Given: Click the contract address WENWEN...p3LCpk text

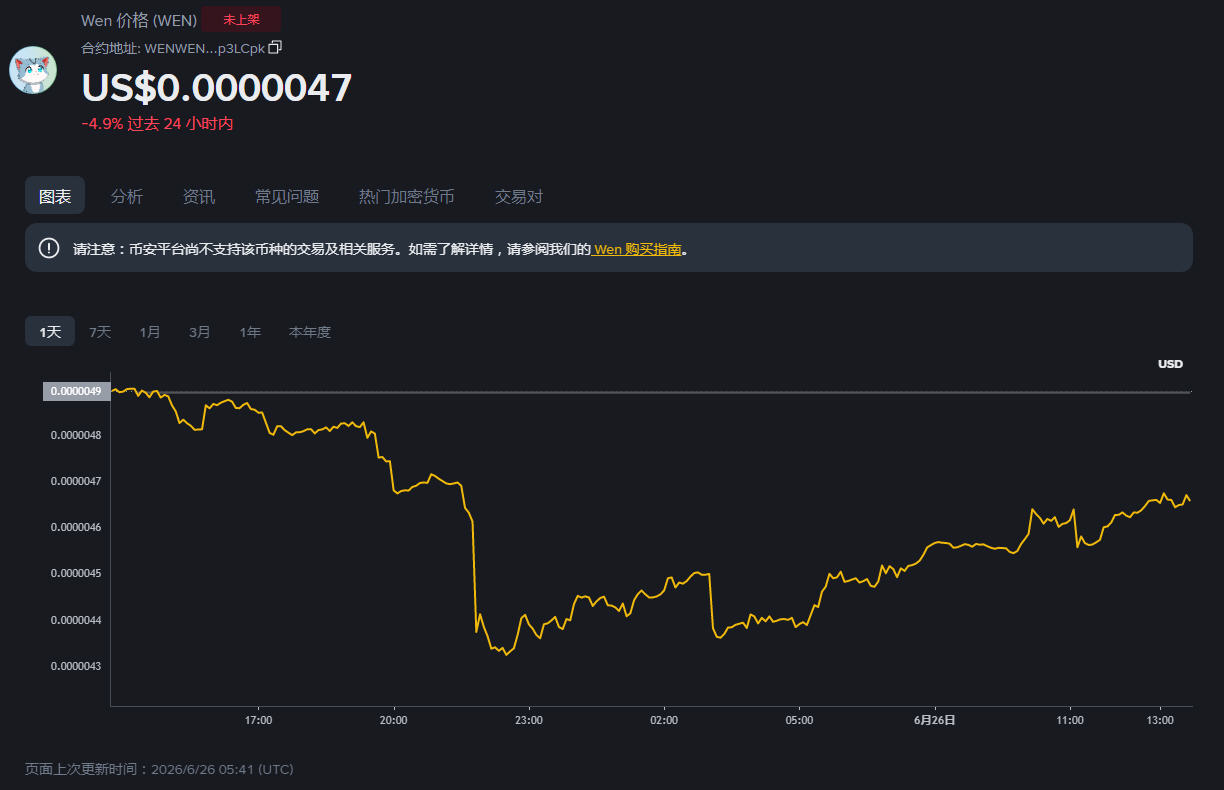Looking at the screenshot, I should coord(205,47).
